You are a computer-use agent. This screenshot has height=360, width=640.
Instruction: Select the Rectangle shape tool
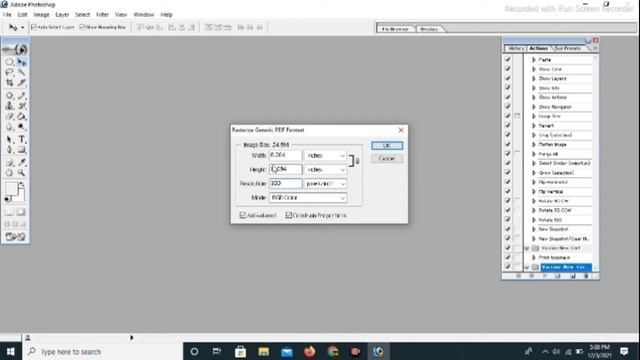(x=22, y=150)
